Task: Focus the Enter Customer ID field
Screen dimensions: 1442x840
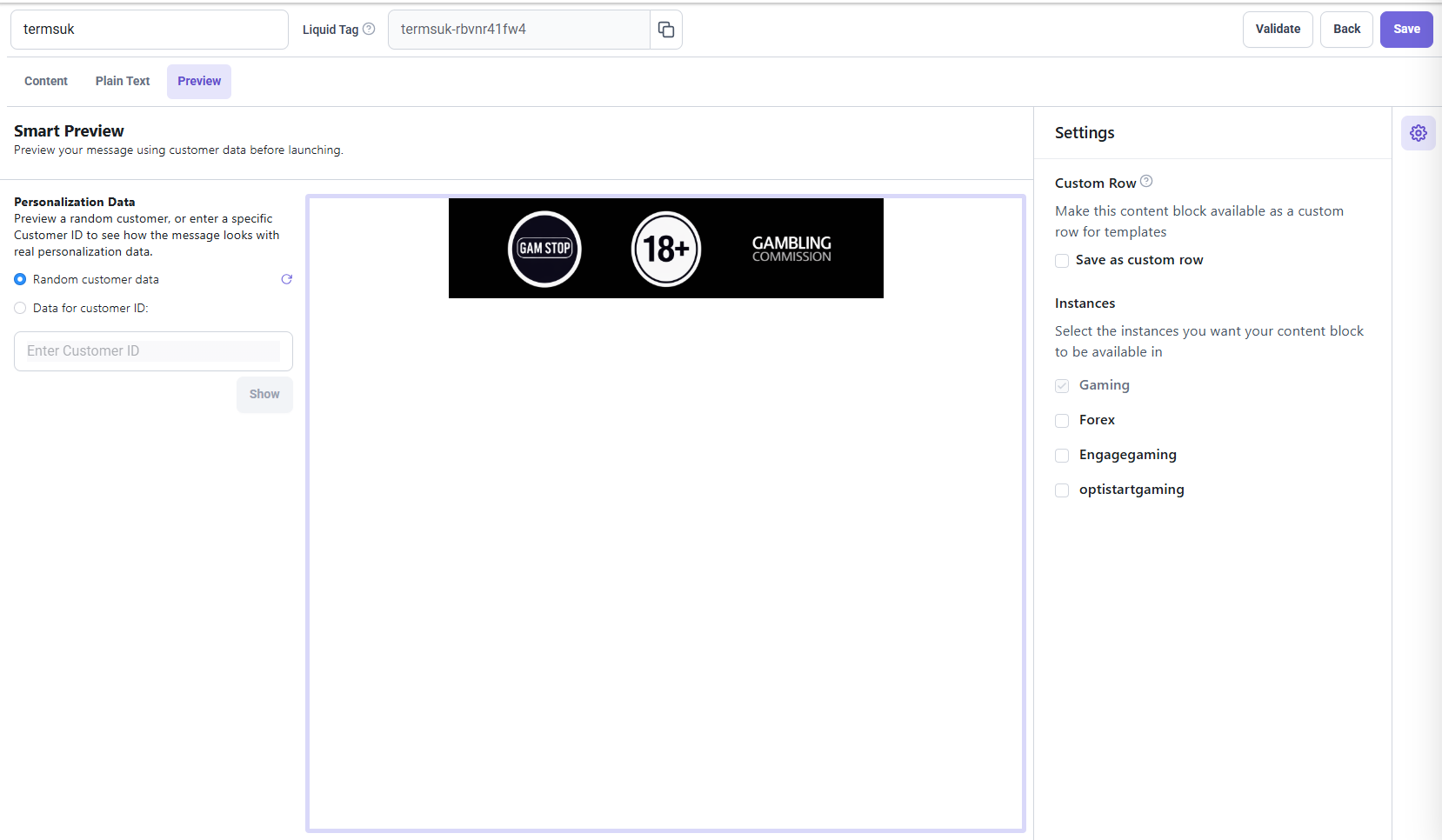Action: [x=153, y=351]
